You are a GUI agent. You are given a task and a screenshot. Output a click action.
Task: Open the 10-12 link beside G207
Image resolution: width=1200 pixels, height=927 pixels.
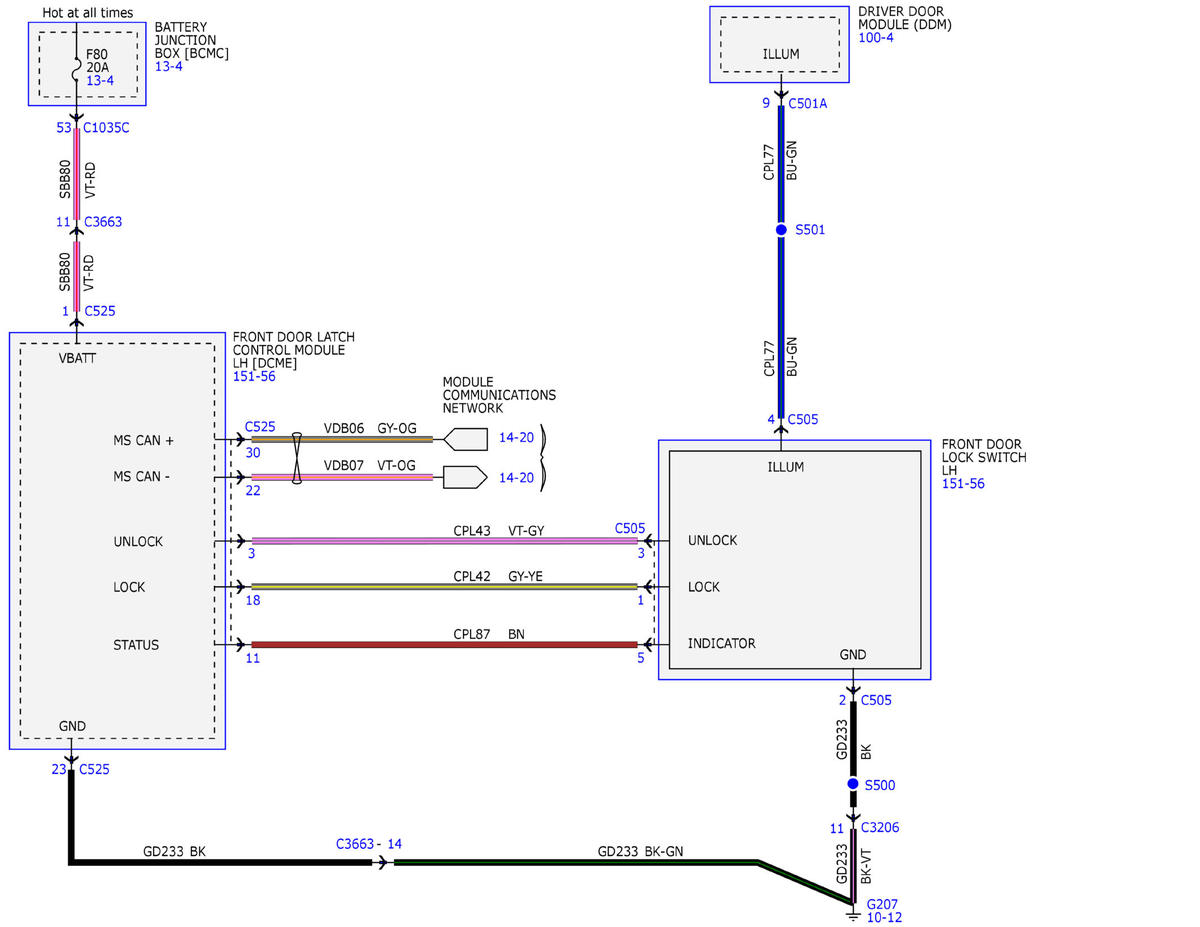(883, 917)
